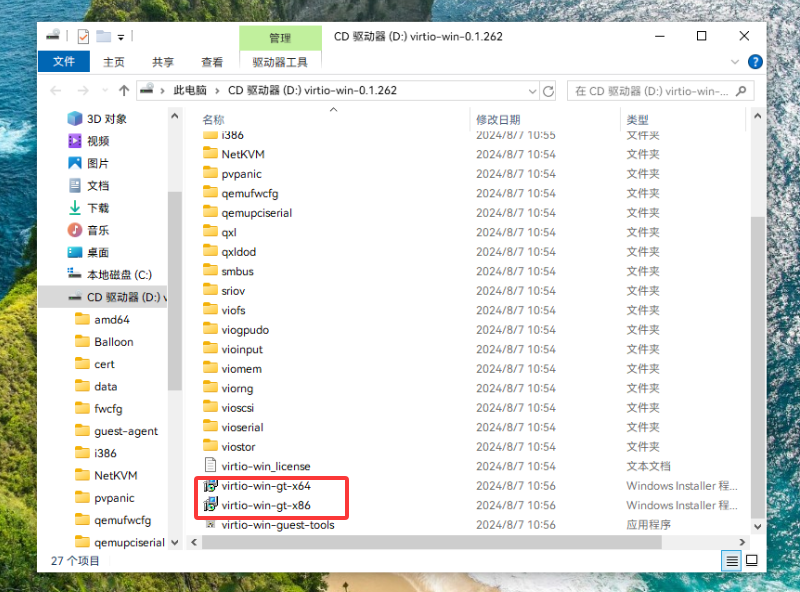
Task: Click the qxldod folder icon
Action: click(210, 251)
